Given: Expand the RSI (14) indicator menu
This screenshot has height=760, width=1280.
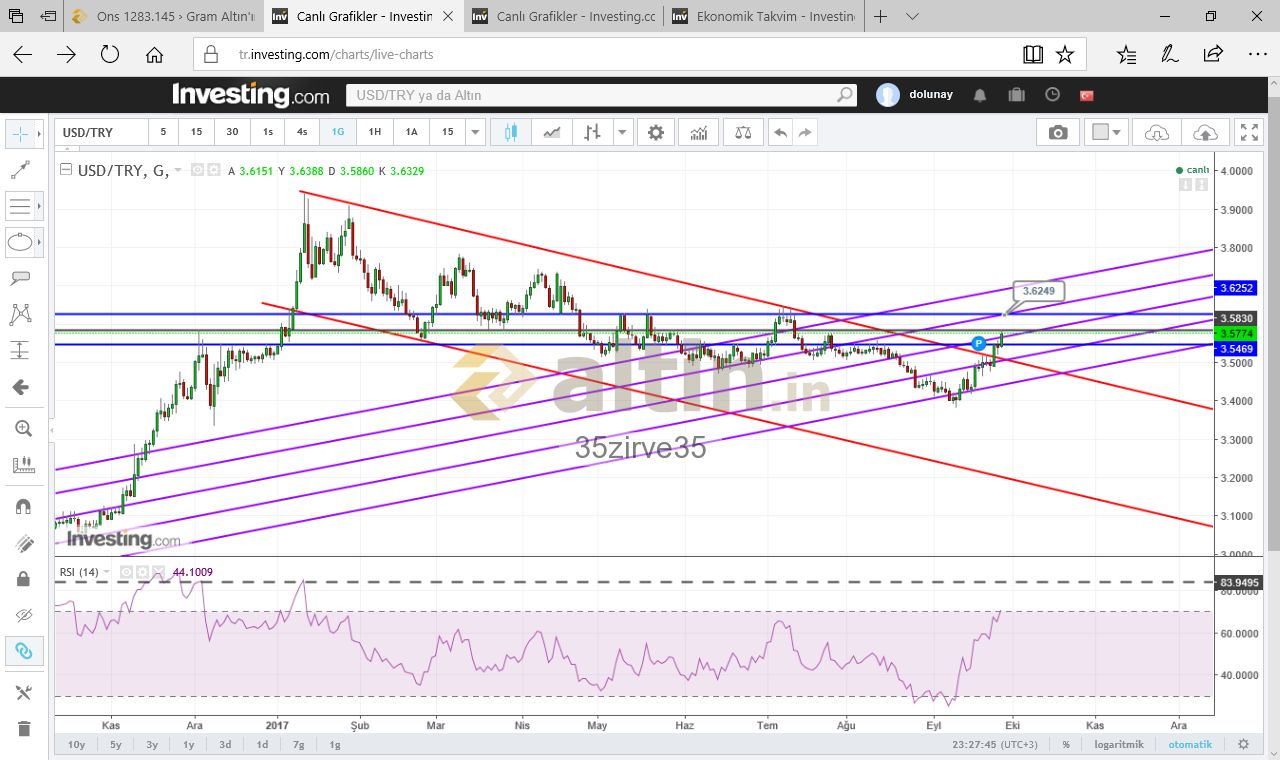Looking at the screenshot, I should click(x=107, y=573).
